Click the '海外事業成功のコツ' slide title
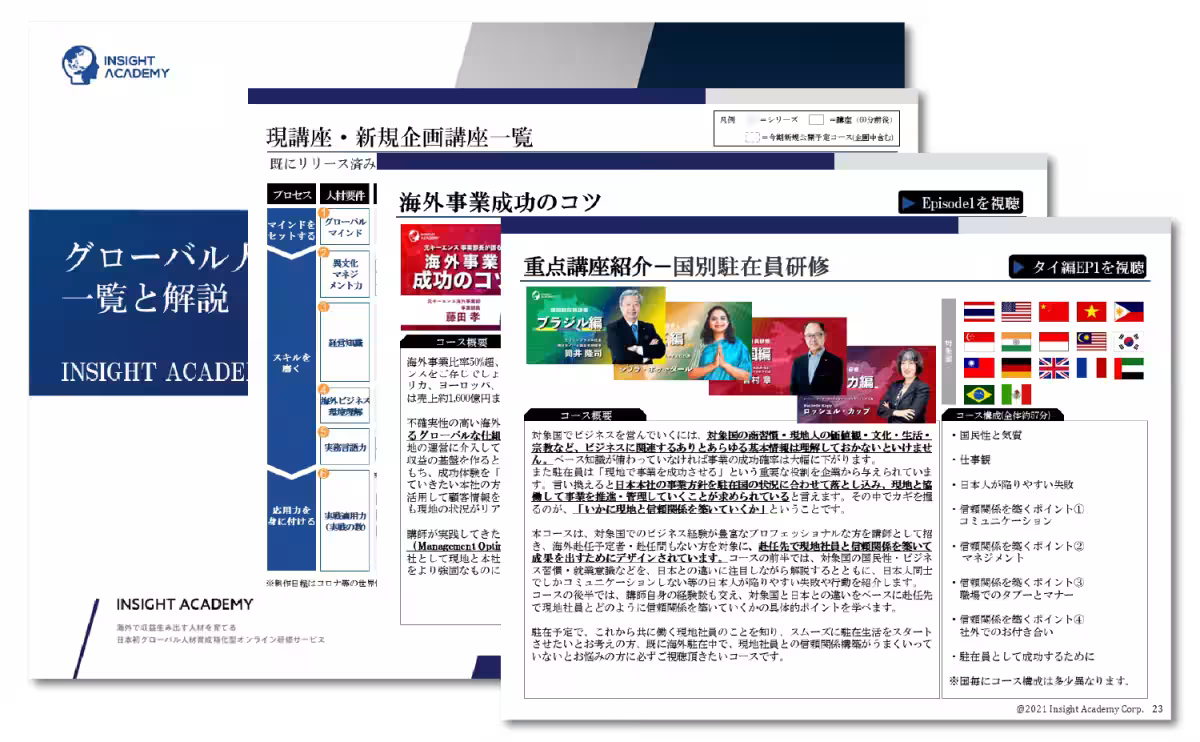The height and width of the screenshot is (742, 1200). (x=500, y=203)
